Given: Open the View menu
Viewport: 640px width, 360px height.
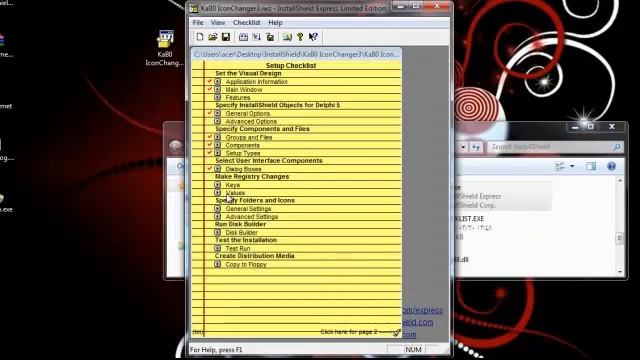Looking at the screenshot, I should click(218, 23).
